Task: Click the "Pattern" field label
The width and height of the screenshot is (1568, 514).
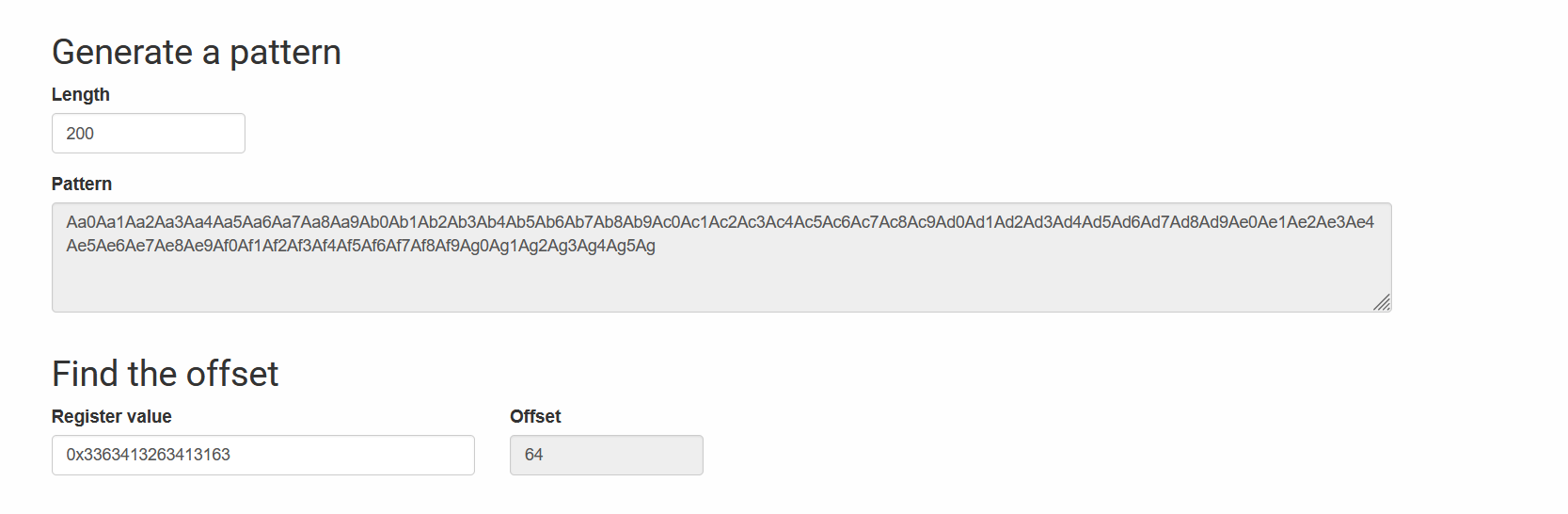Action: (x=81, y=185)
